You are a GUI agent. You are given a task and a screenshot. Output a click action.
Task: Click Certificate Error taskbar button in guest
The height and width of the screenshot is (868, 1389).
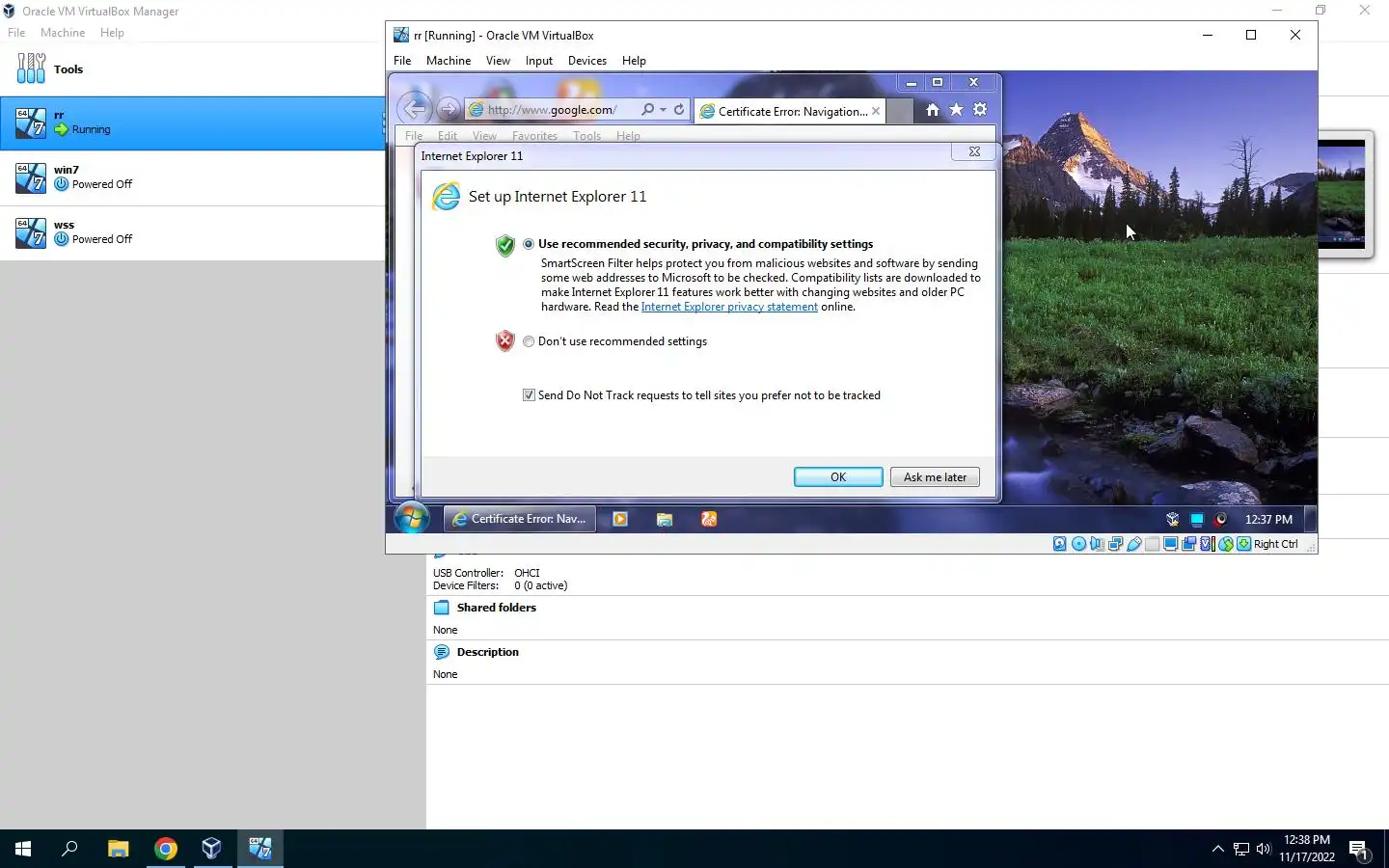pyautogui.click(x=520, y=519)
